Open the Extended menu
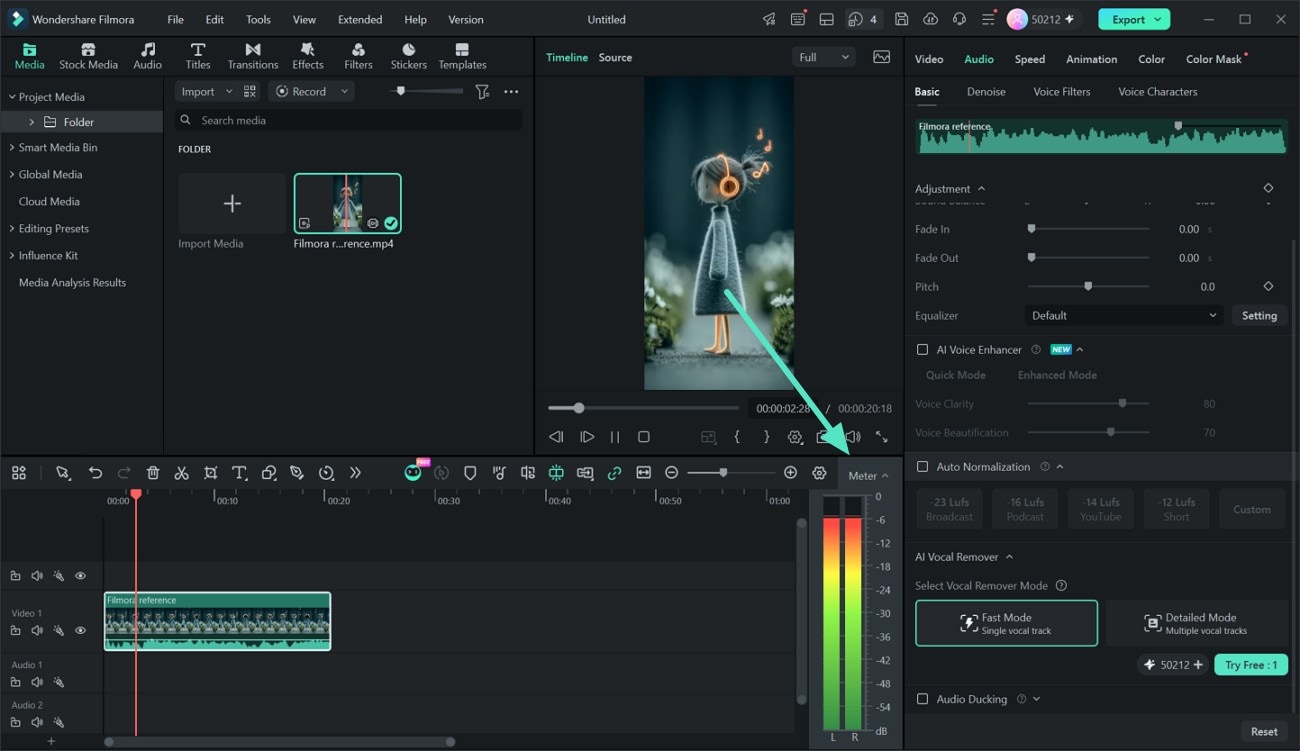 pyautogui.click(x=360, y=19)
